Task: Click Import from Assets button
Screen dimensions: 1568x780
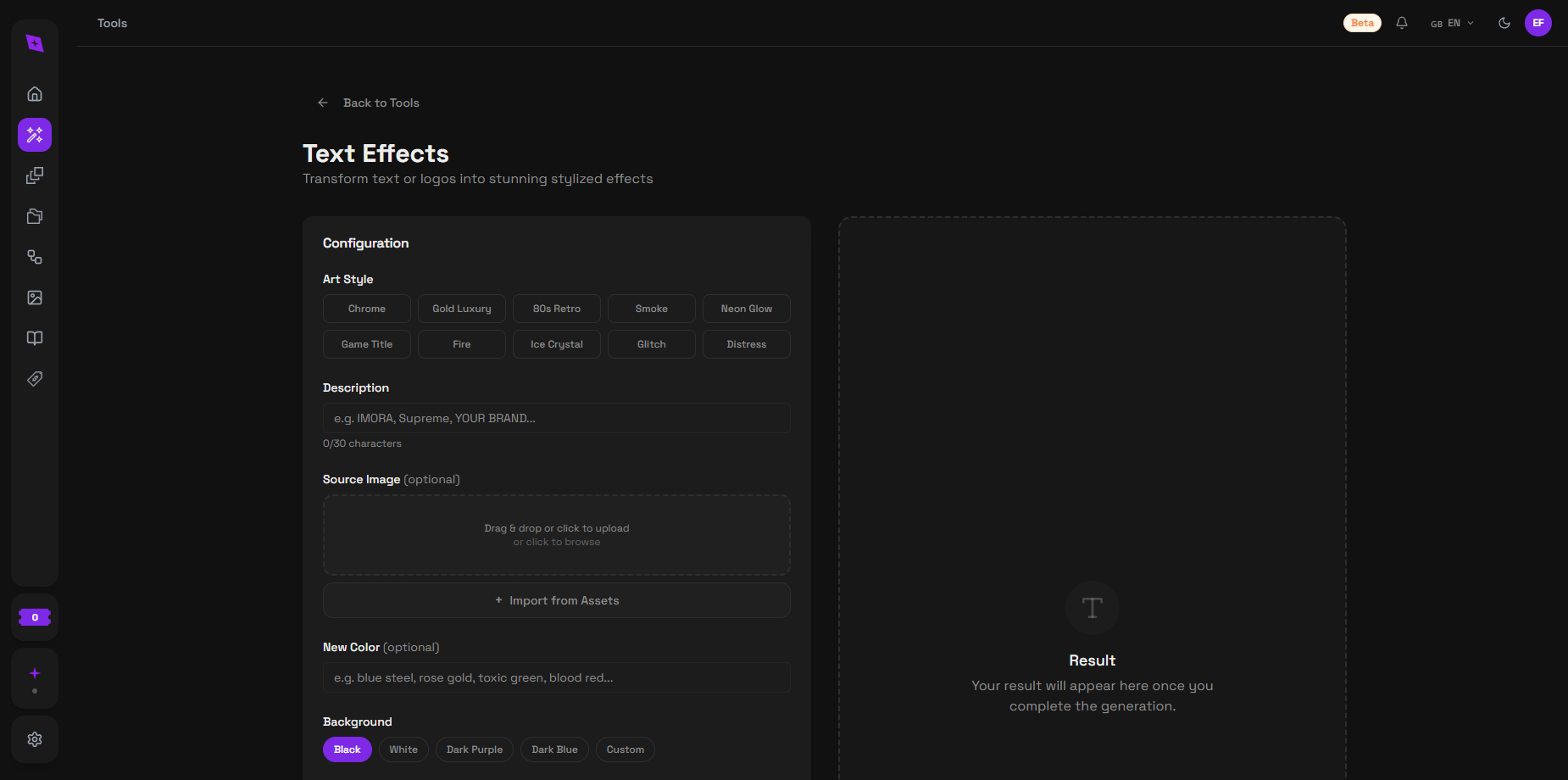Action: click(557, 600)
